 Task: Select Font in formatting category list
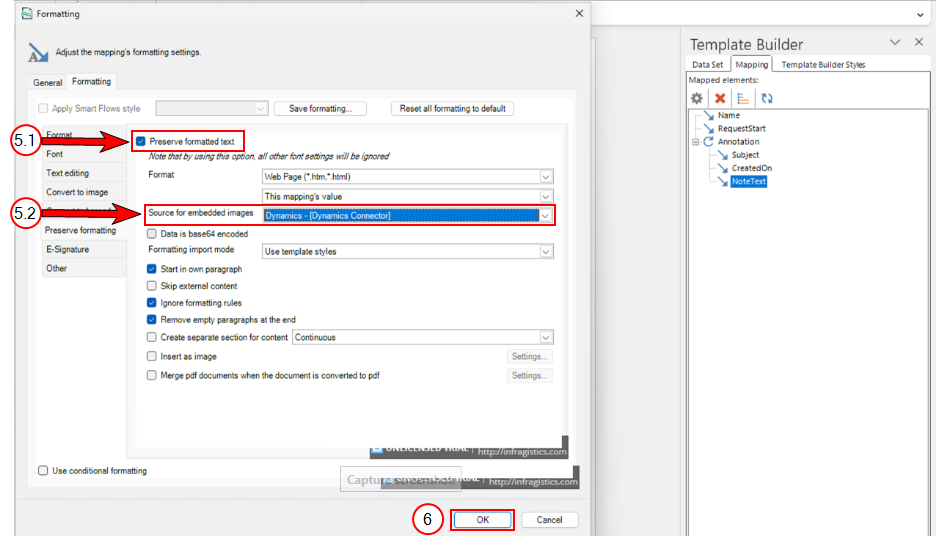pos(84,154)
